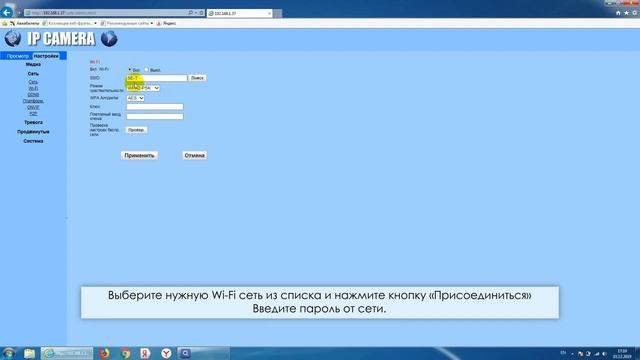Screen dimensions: 640x360
Task: Click the refresh icon in the address bar
Action: [201, 13]
